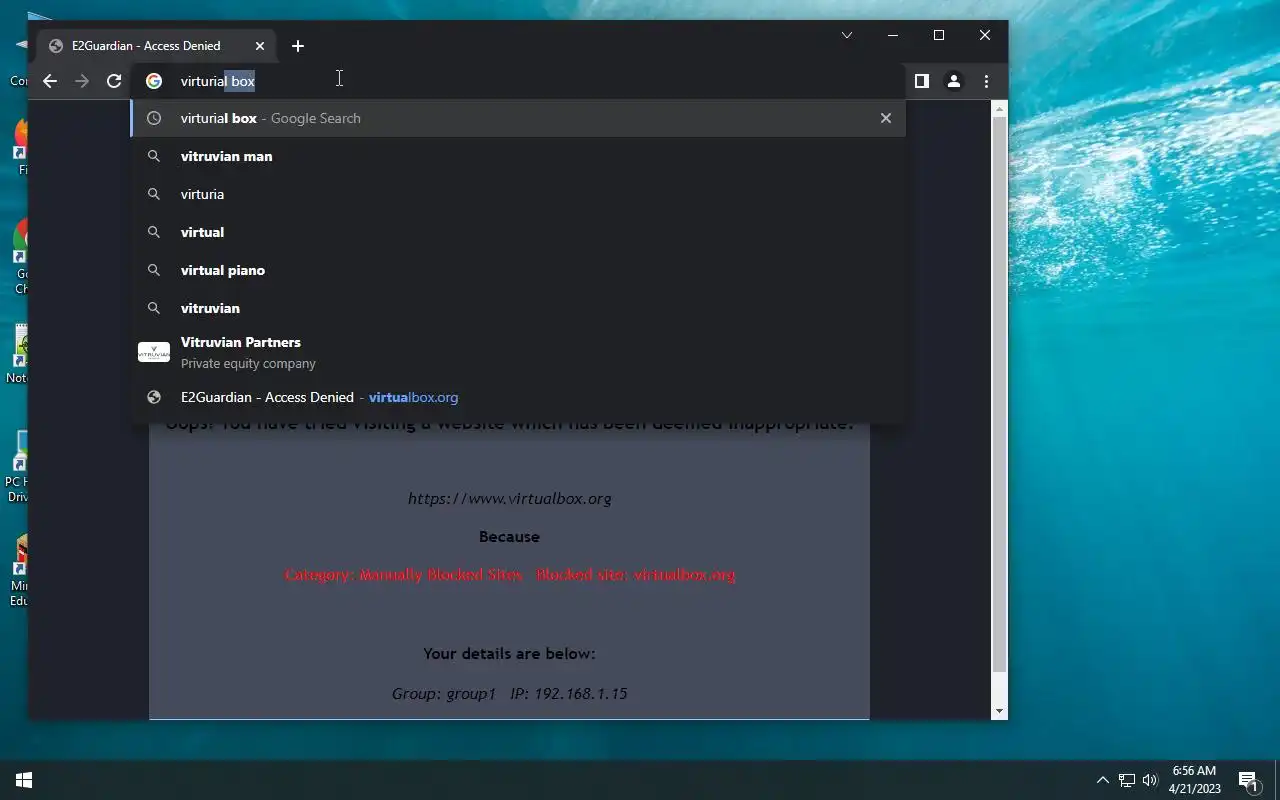
Task: Click the Vitruvian Partners logo thumbnail
Action: pos(154,352)
